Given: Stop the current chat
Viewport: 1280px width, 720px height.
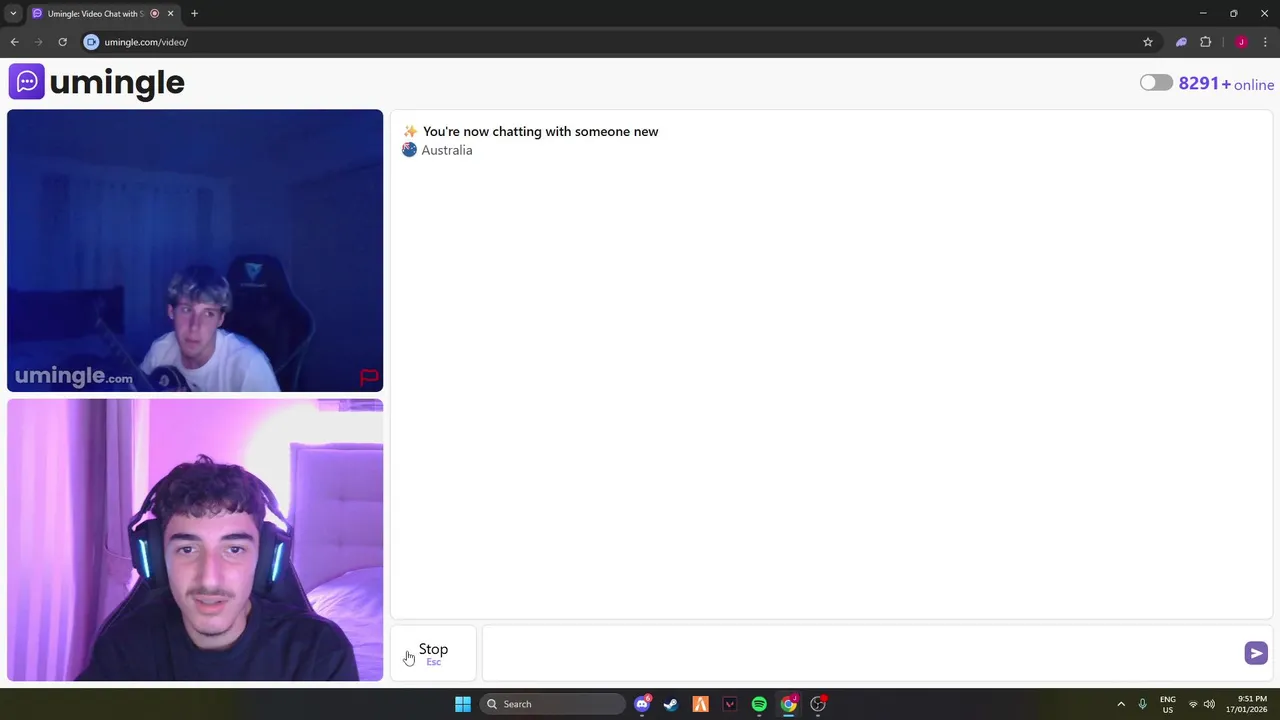Looking at the screenshot, I should tap(433, 653).
